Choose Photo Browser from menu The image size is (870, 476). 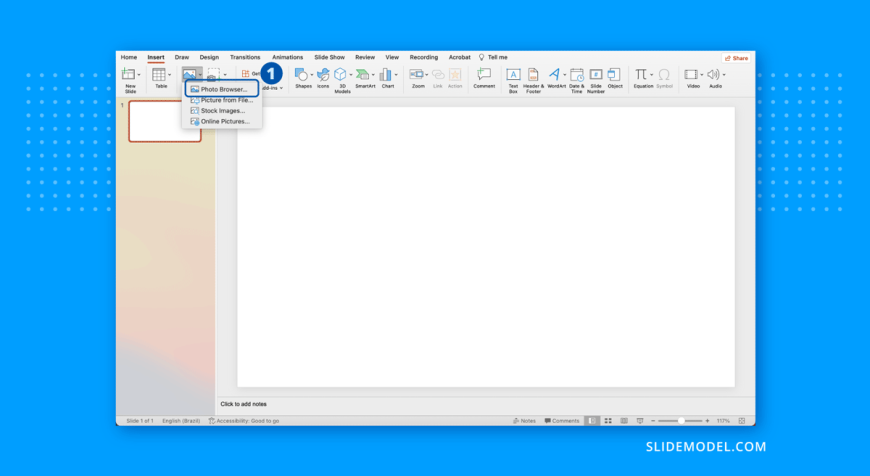click(x=222, y=89)
